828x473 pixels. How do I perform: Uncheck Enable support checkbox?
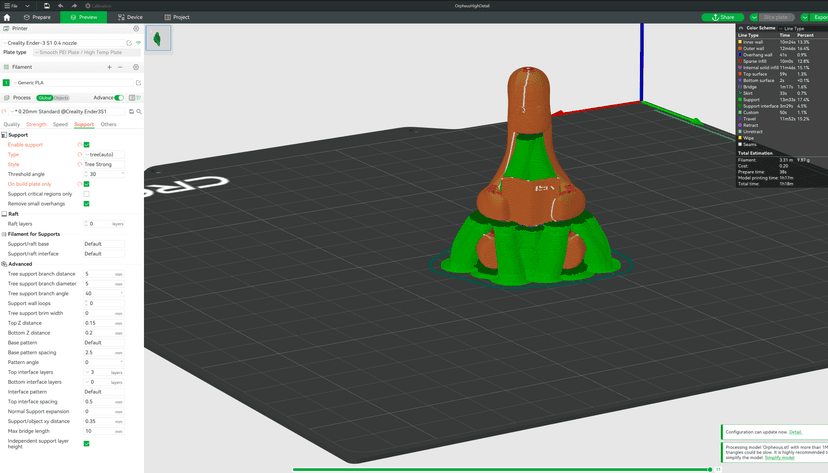[87, 145]
